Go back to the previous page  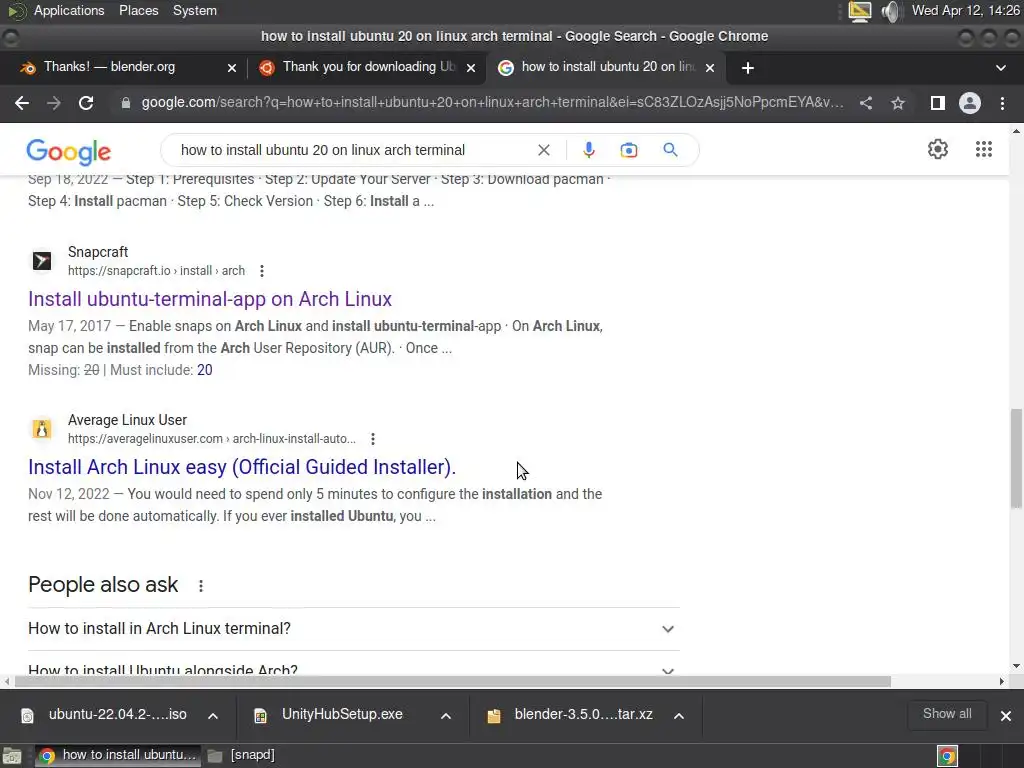[x=22, y=103]
